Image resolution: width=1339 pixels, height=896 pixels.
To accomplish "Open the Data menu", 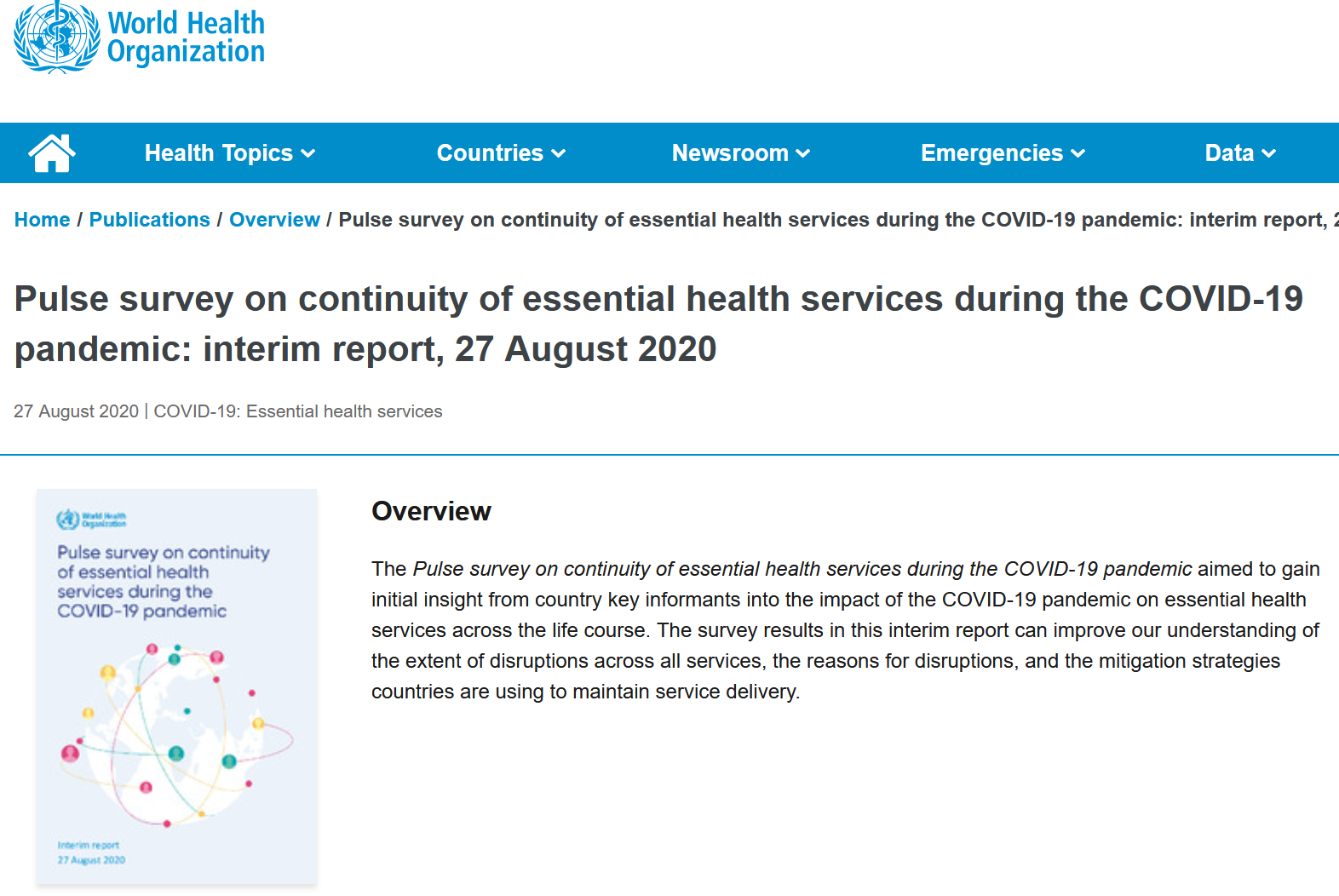I will coord(1229,153).
